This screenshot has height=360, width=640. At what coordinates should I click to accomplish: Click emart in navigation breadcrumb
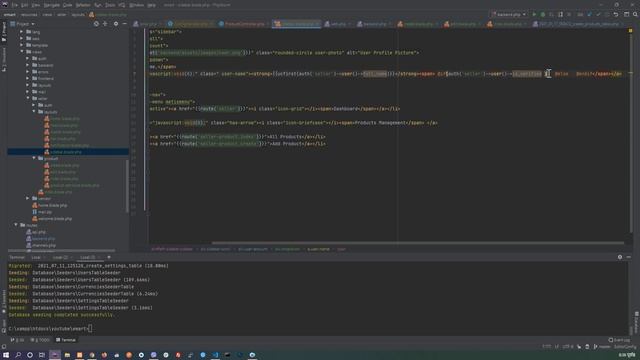tap(9, 15)
